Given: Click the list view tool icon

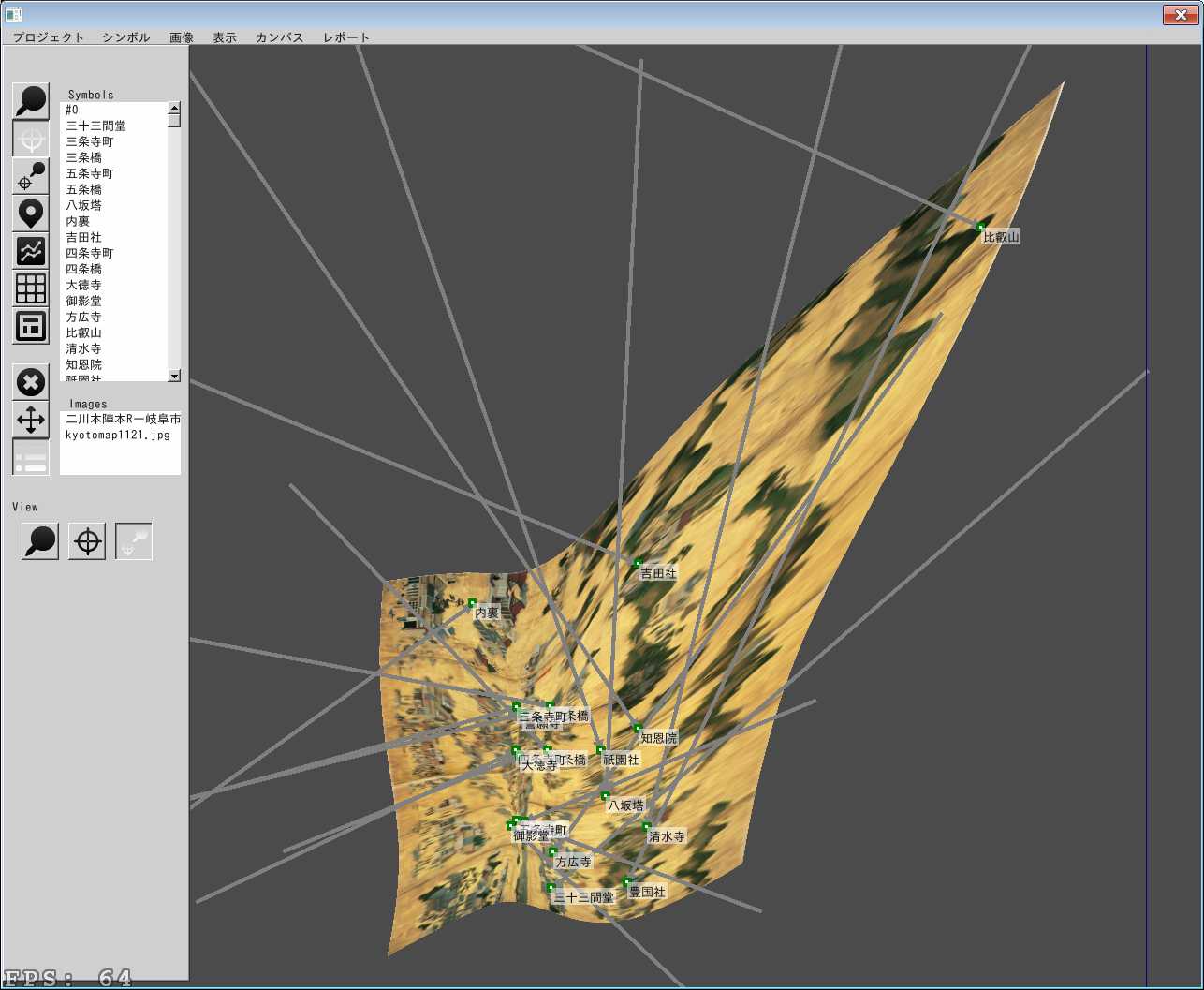Looking at the screenshot, I should (31, 457).
